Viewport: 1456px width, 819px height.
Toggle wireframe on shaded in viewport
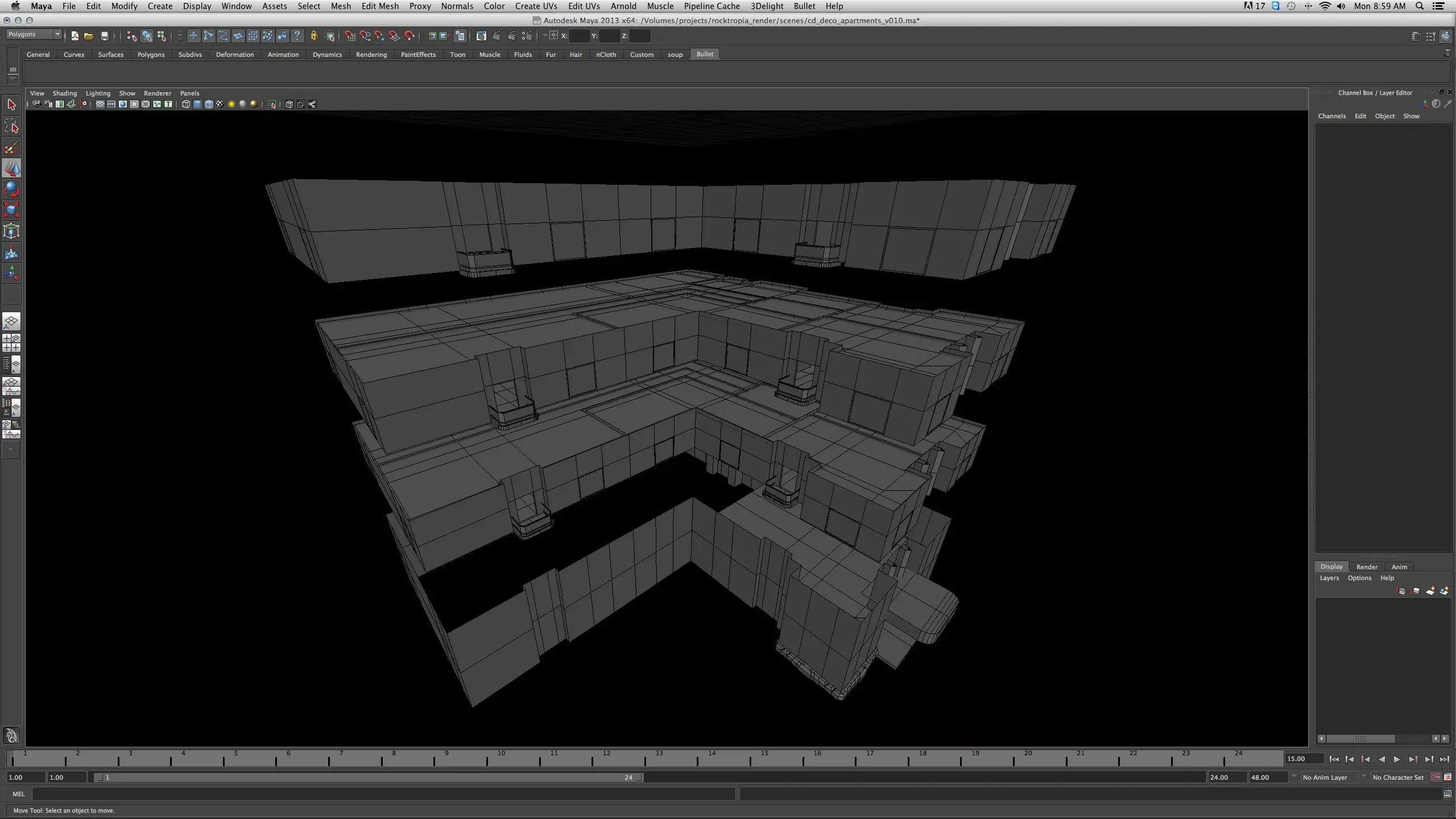click(208, 104)
